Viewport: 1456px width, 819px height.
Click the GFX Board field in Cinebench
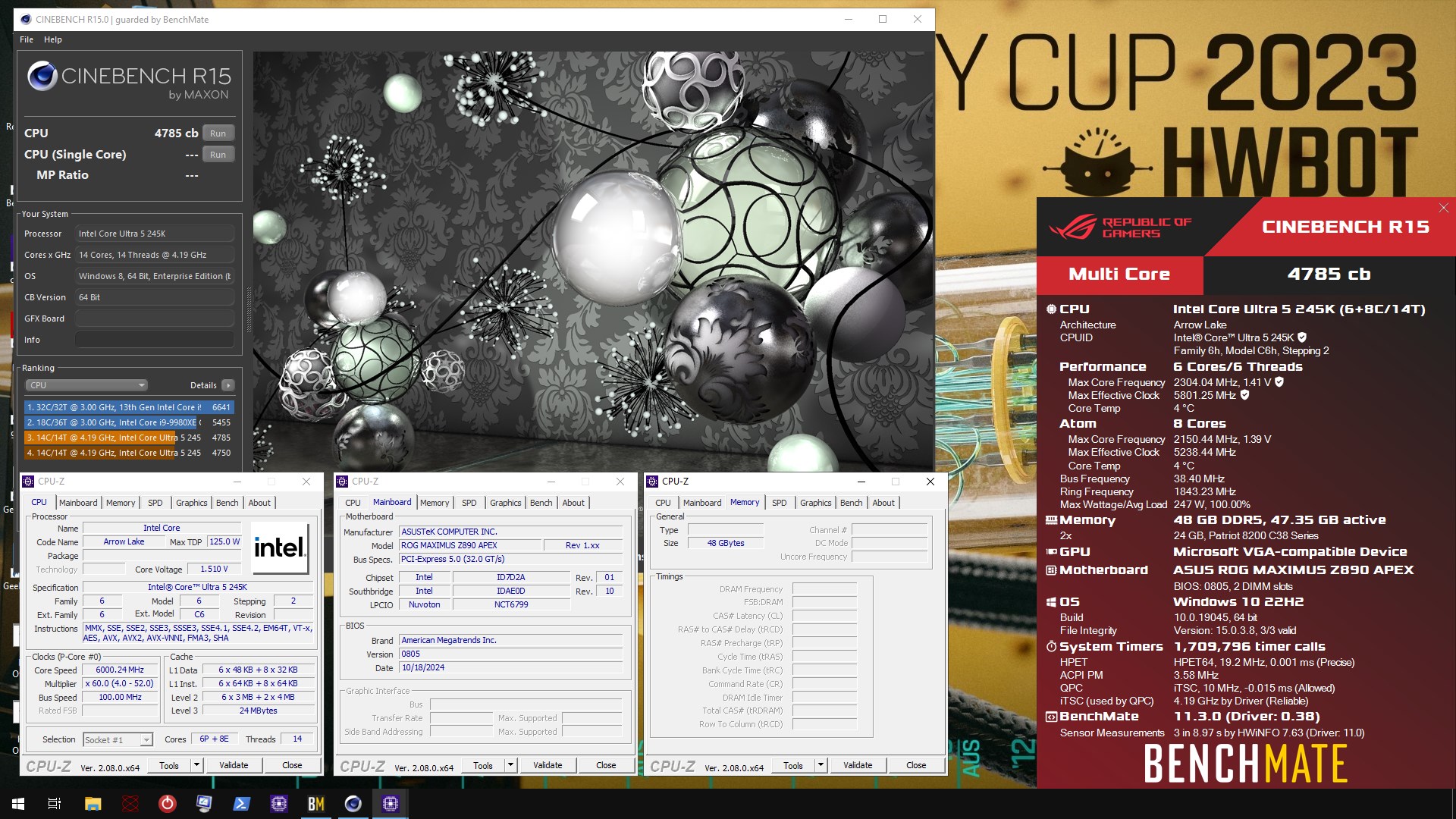[155, 318]
